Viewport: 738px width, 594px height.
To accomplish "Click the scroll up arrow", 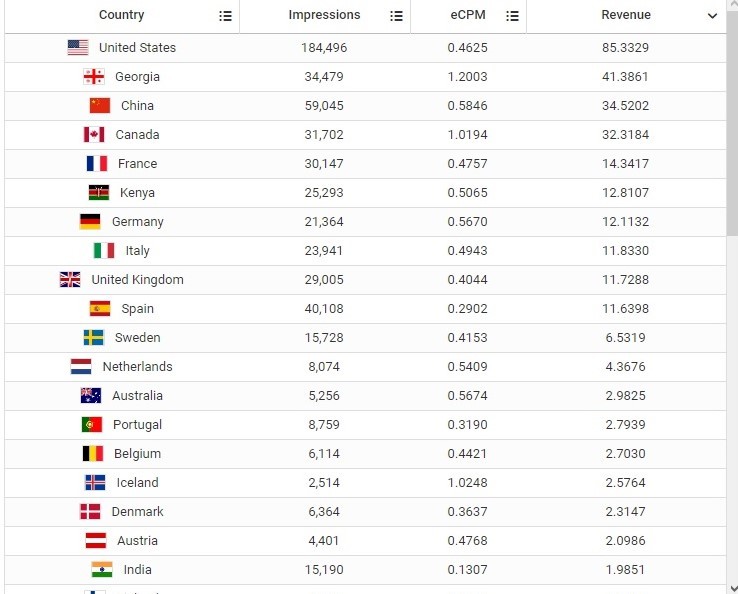I will pos(733,4).
